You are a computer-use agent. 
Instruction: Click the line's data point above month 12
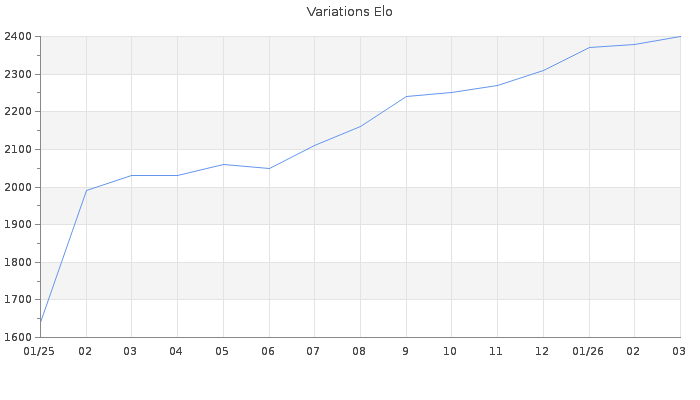pos(543,70)
